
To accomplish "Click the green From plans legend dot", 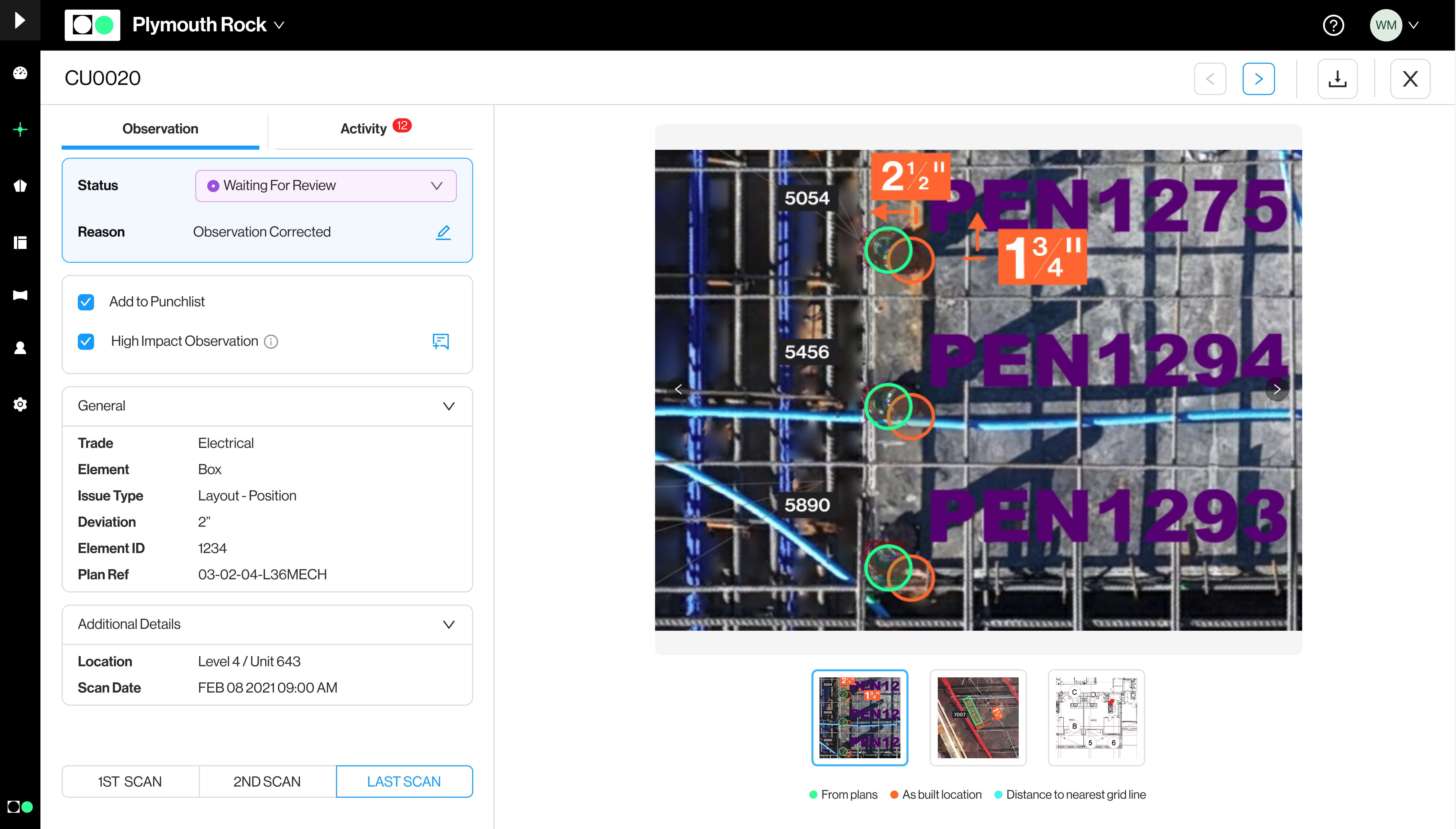I will click(x=814, y=795).
